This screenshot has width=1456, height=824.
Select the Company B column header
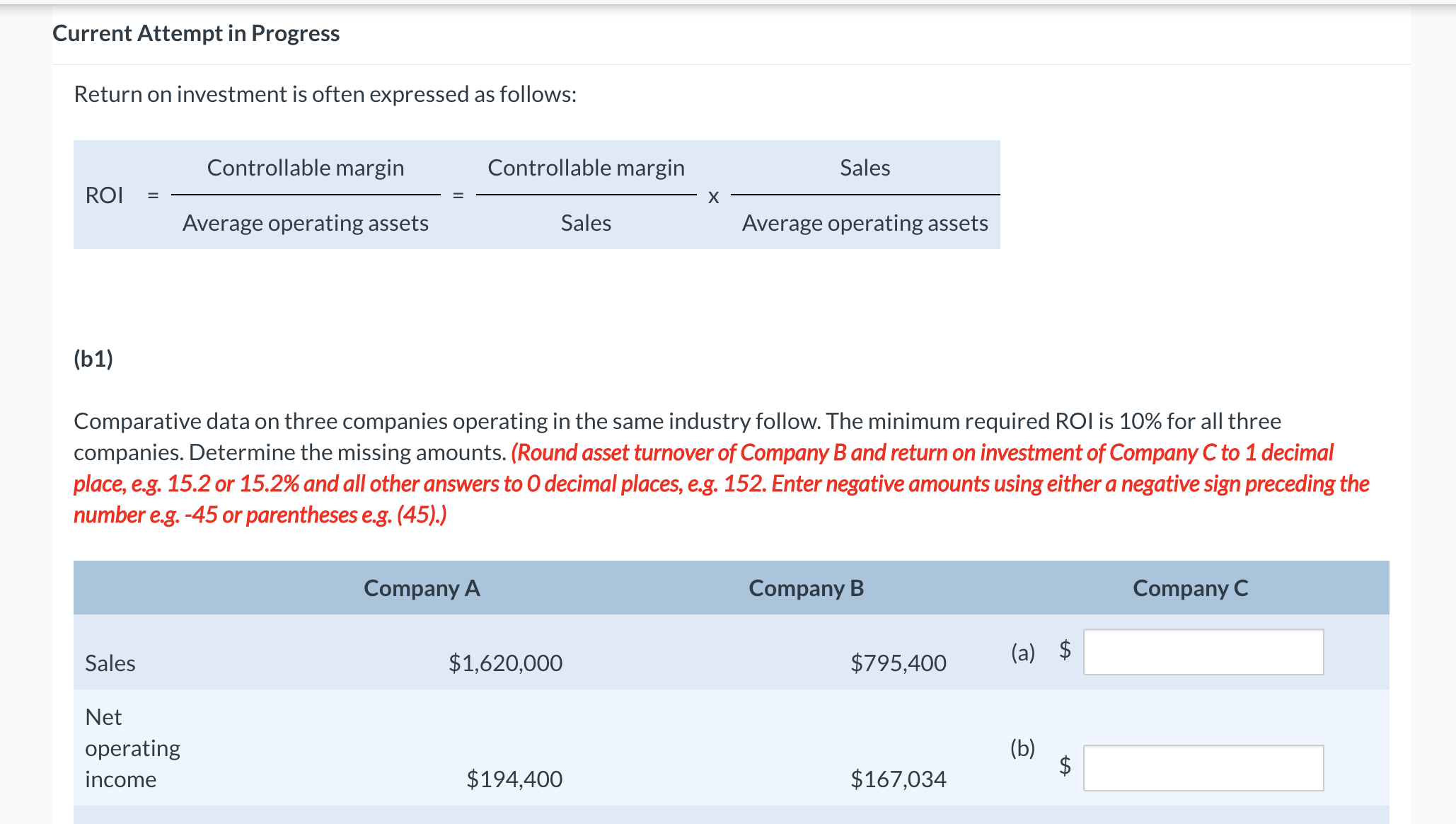pyautogui.click(x=805, y=588)
